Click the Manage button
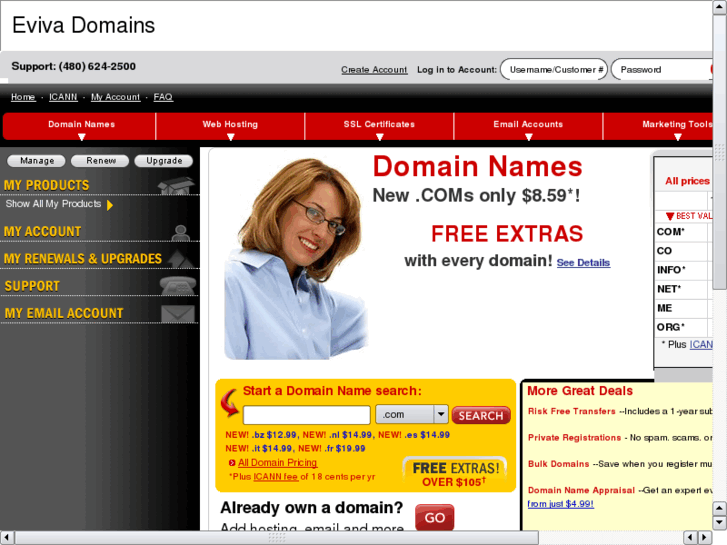Viewport: 727px width, 545px height. 37,160
